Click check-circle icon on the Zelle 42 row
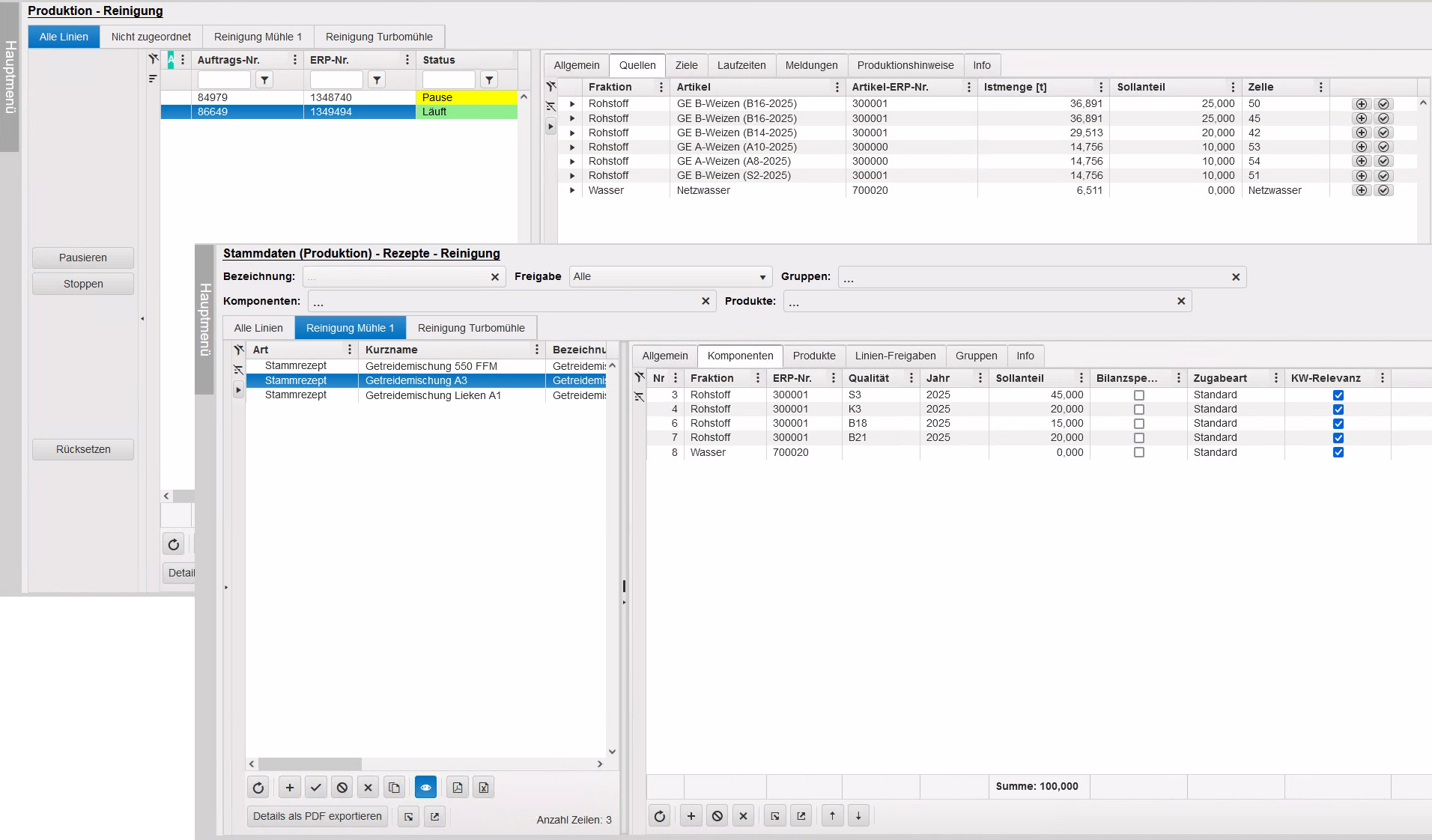Image resolution: width=1432 pixels, height=840 pixels. coord(1383,133)
